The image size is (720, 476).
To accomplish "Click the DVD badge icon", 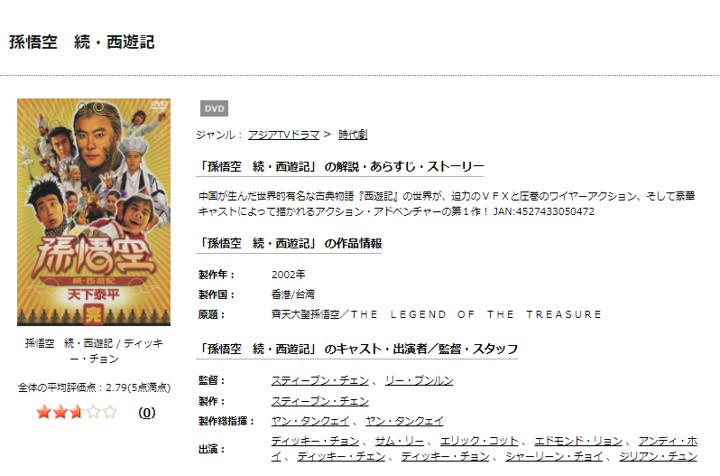I will [214, 108].
